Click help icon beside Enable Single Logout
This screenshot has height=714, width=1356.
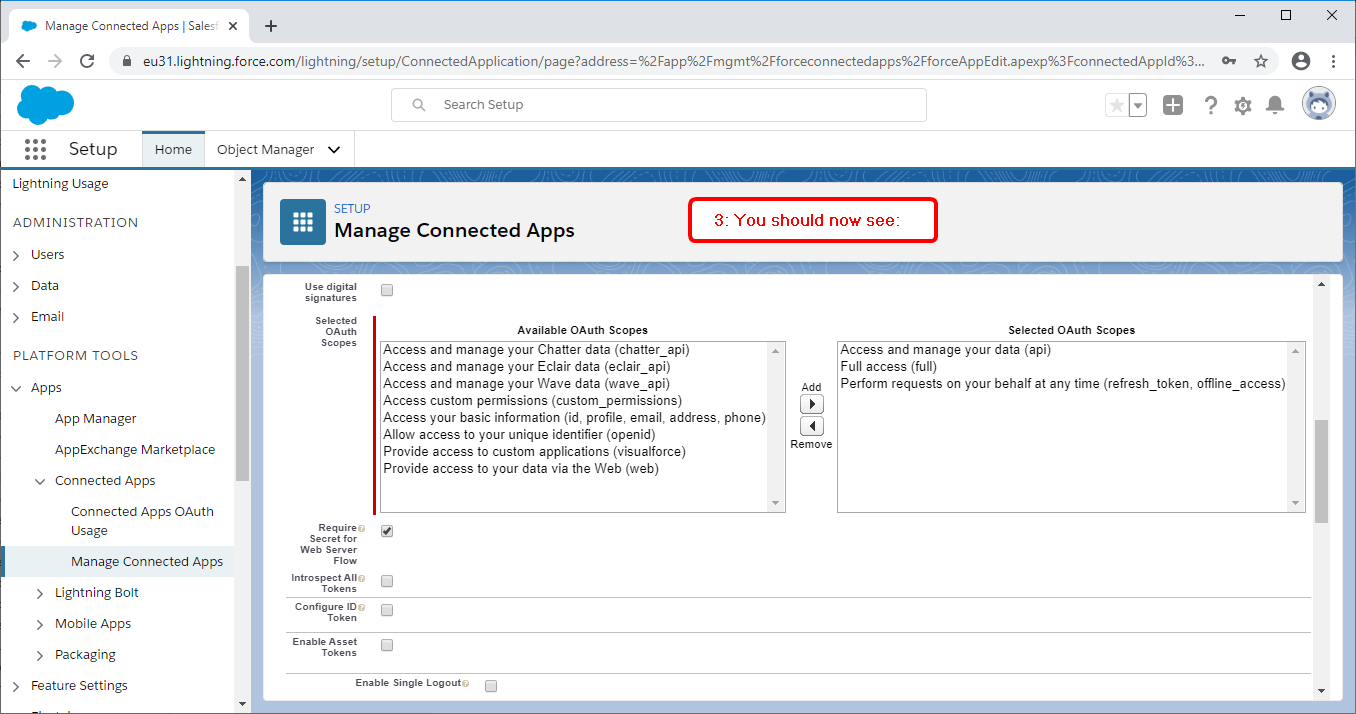pyautogui.click(x=466, y=683)
